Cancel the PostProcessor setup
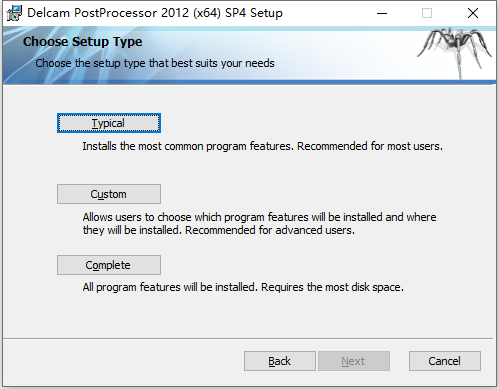Screen dimensions: 499x389 [445, 361]
